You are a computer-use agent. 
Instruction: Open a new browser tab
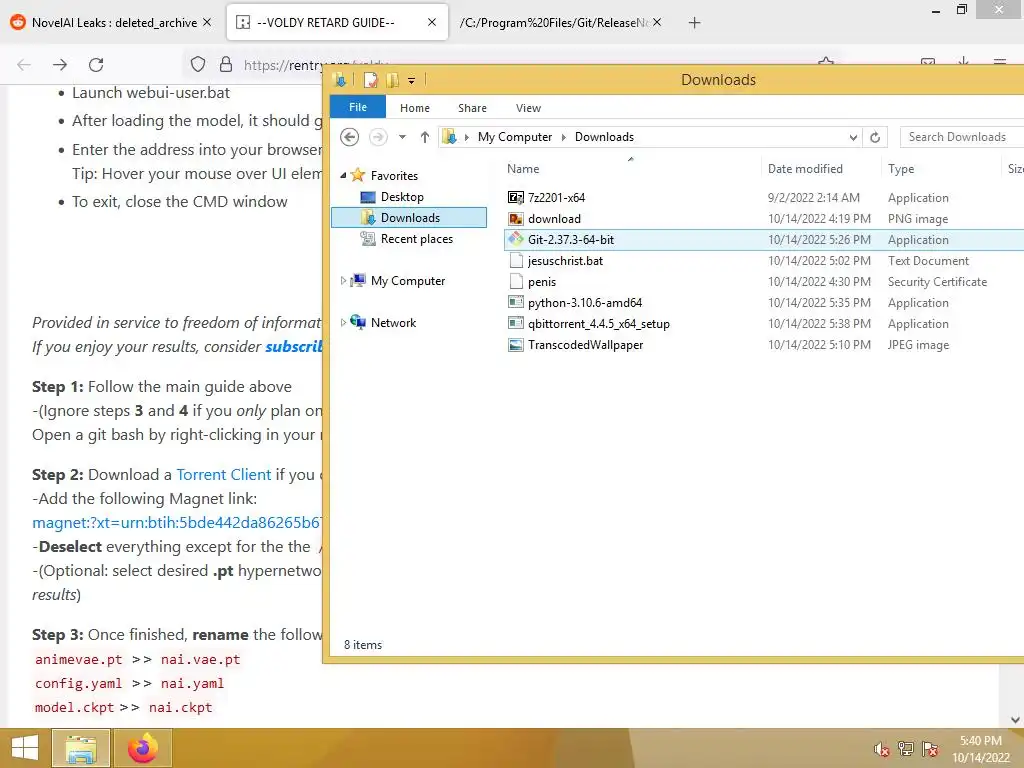click(x=694, y=23)
